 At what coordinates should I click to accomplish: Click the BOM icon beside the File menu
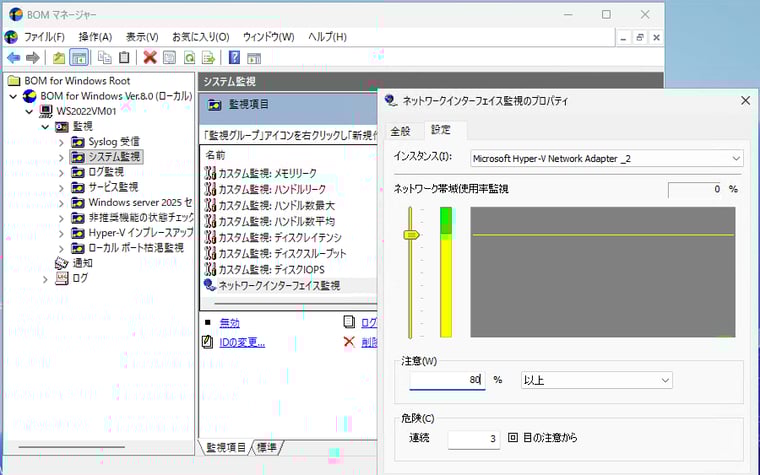point(11,37)
